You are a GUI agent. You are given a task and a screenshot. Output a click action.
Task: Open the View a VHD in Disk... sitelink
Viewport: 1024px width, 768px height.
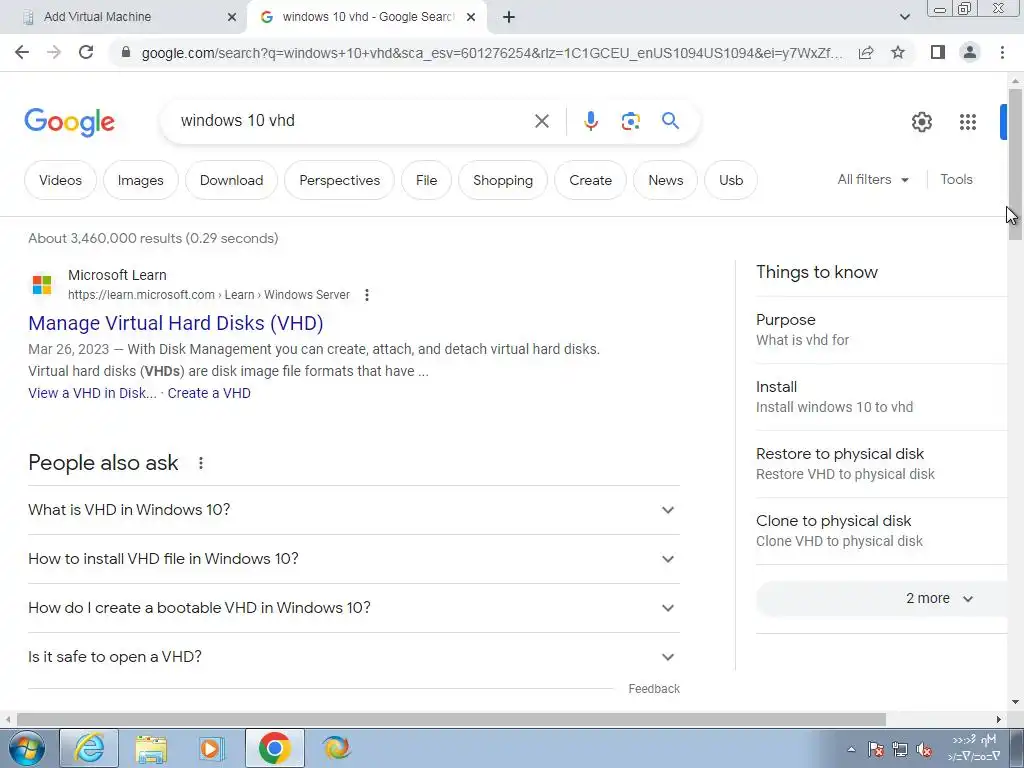pyautogui.click(x=92, y=393)
